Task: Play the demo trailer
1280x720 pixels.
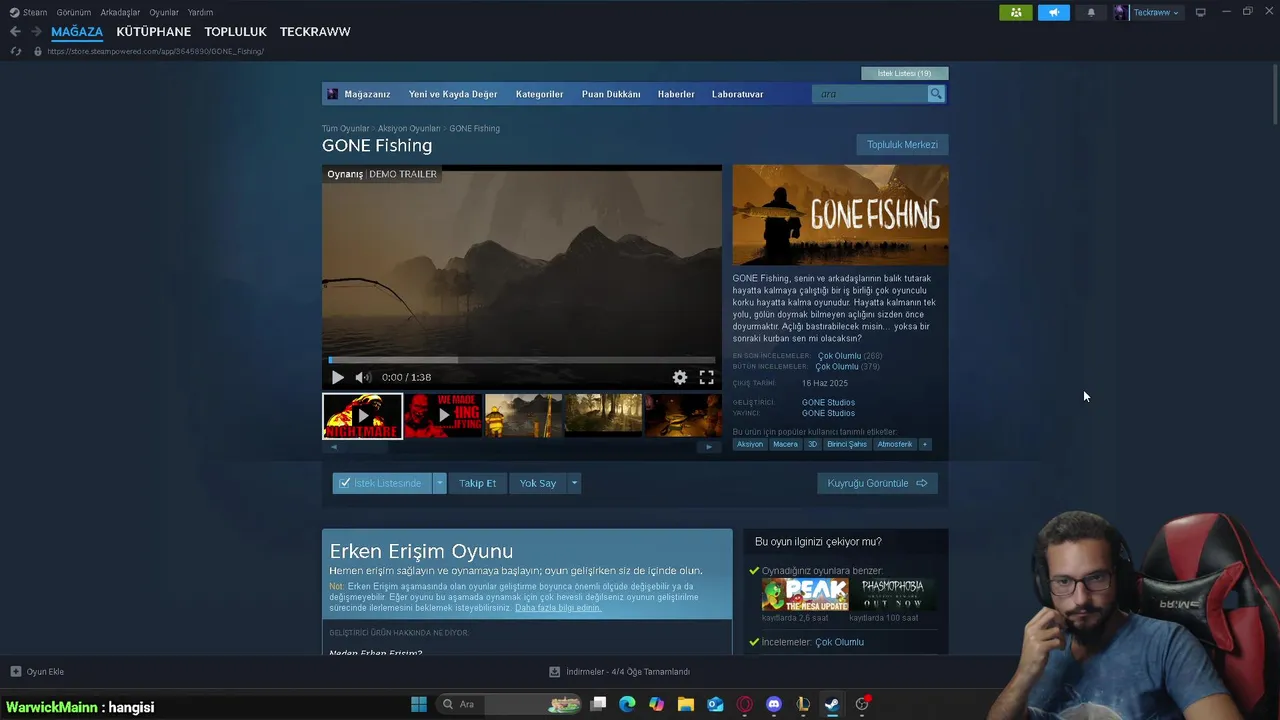Action: (337, 377)
